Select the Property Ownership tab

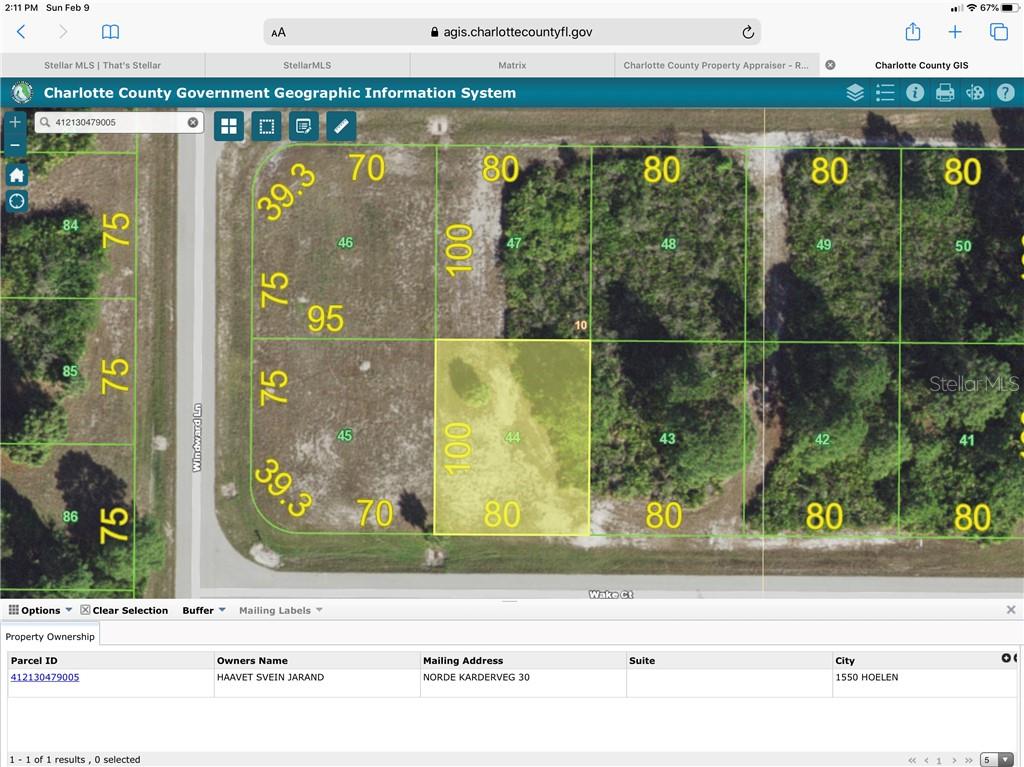(x=50, y=636)
